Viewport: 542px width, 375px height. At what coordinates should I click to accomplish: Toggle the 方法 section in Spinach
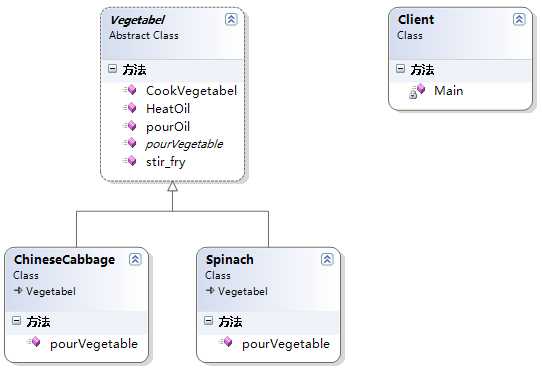click(208, 320)
